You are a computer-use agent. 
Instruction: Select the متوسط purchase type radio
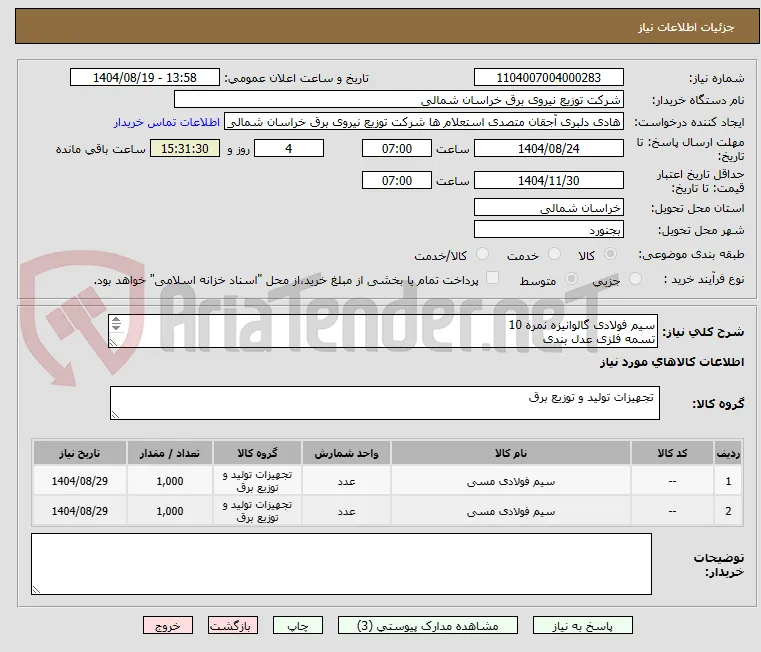click(x=571, y=279)
